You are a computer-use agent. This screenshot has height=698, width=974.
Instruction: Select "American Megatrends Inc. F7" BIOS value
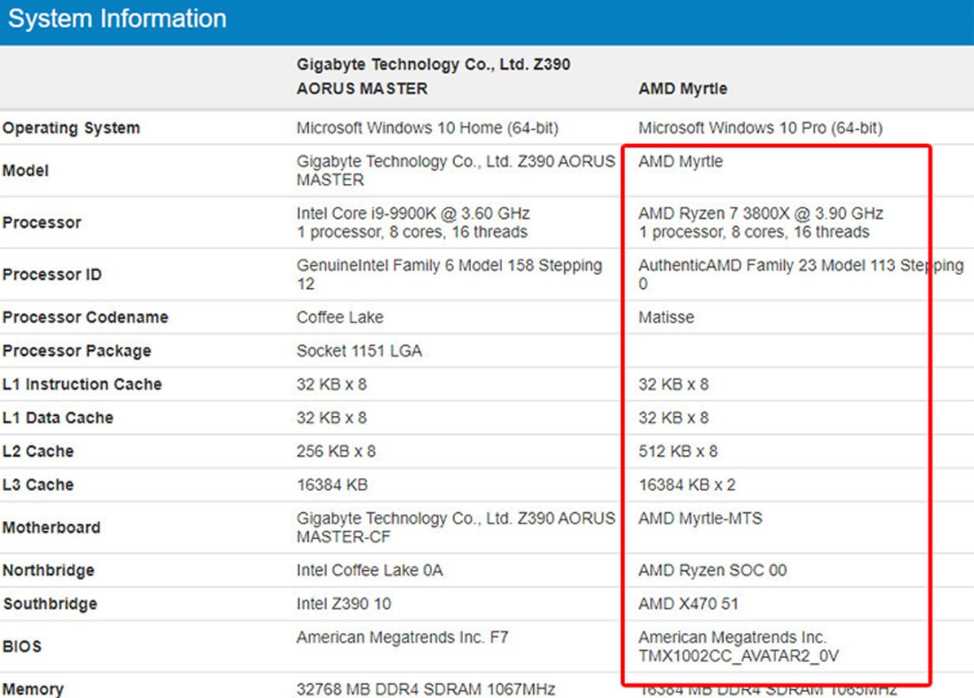tap(402, 638)
